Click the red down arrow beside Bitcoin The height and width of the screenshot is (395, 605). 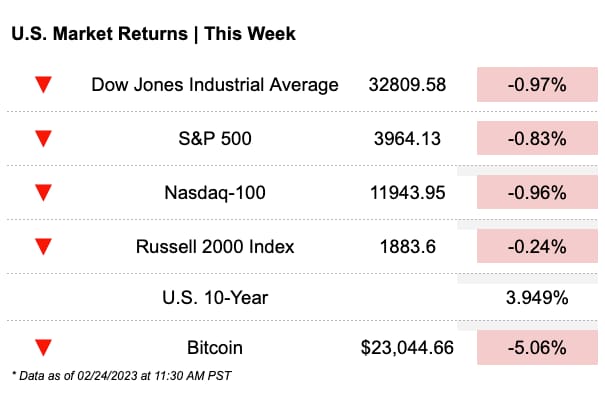coord(43,348)
